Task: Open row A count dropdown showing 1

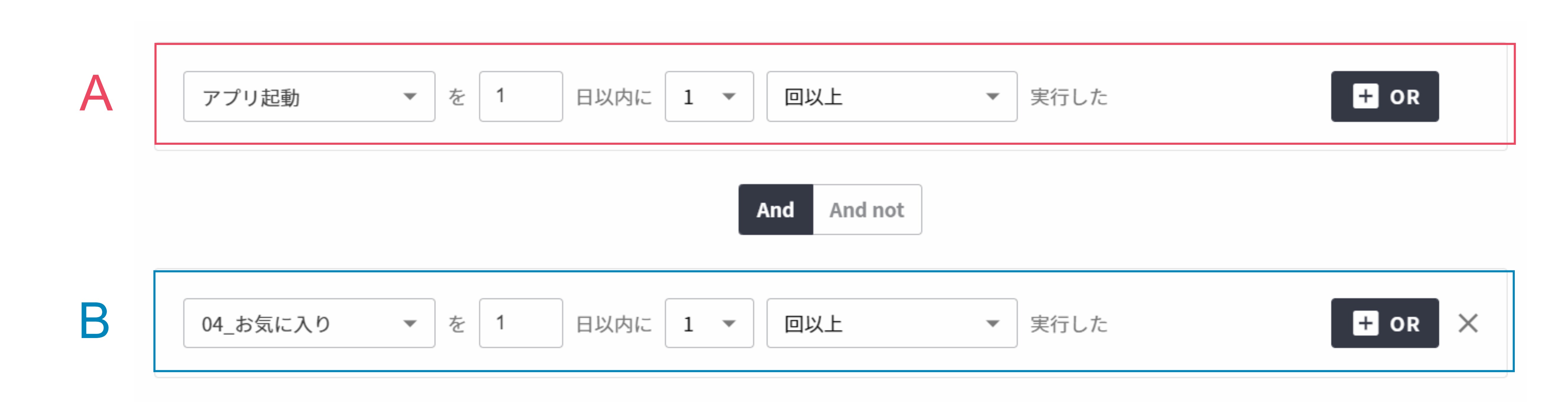Action: tap(709, 96)
